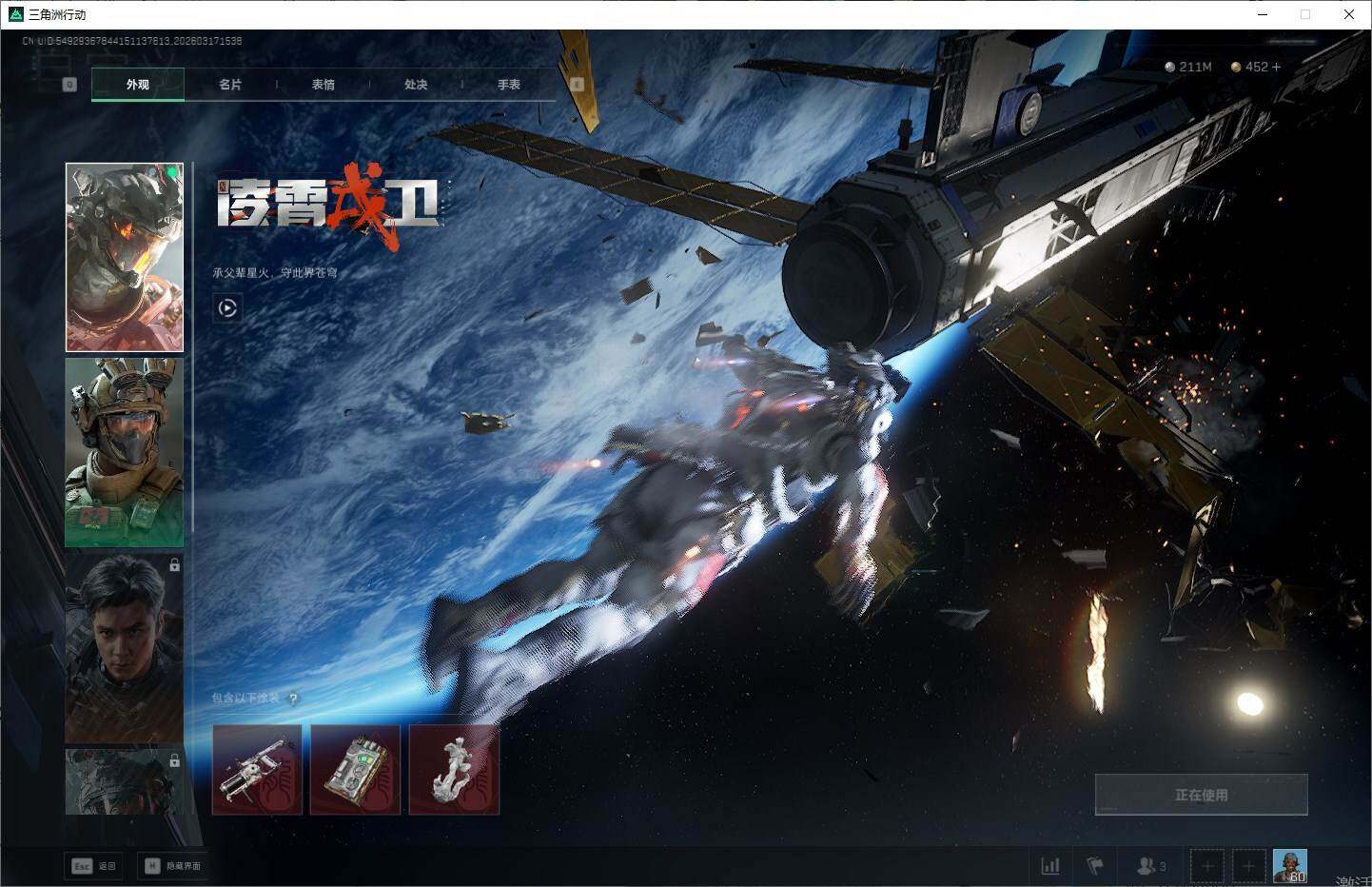Click the UID text at top left
Viewport: 1372px width, 887px height.
point(132,41)
